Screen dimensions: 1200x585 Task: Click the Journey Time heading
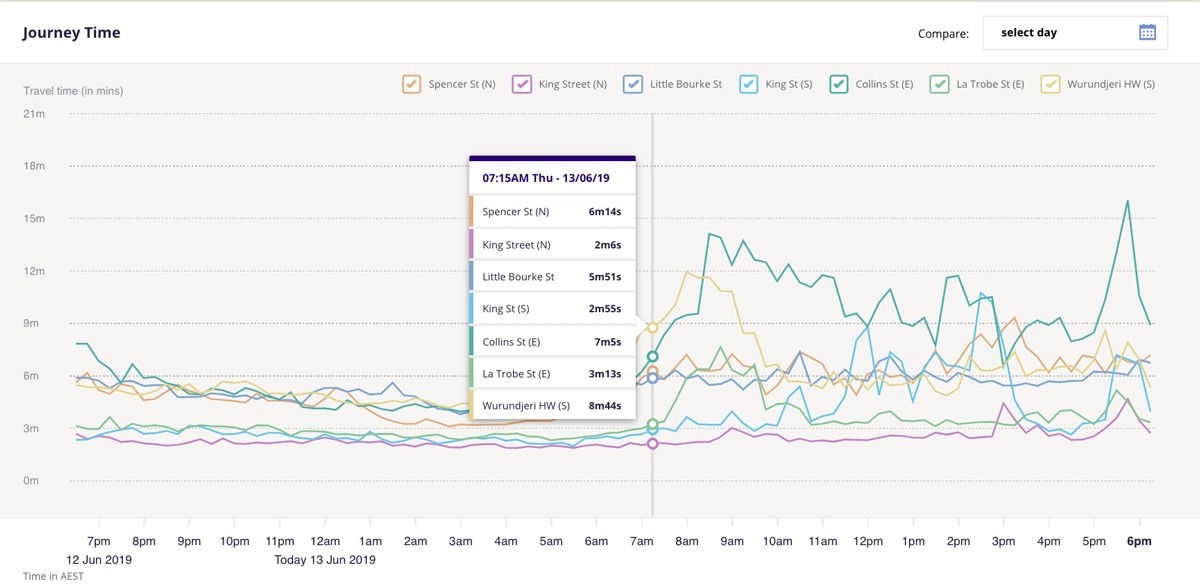coord(72,33)
